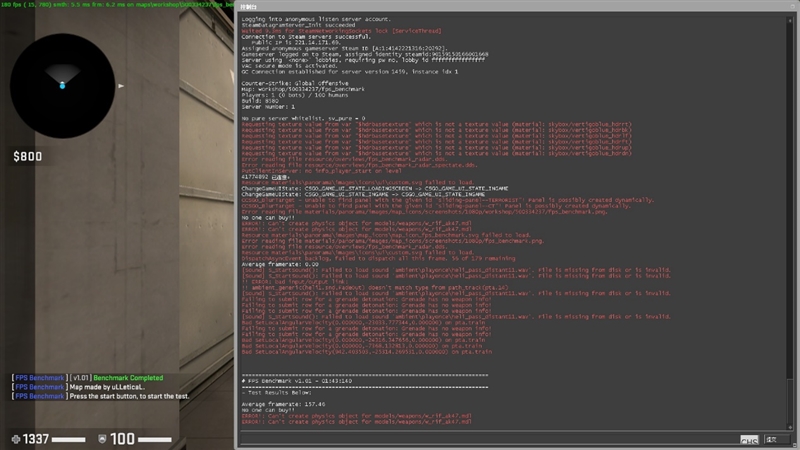Click the health bar next to 1337
The width and height of the screenshot is (800, 450).
click(x=68, y=439)
